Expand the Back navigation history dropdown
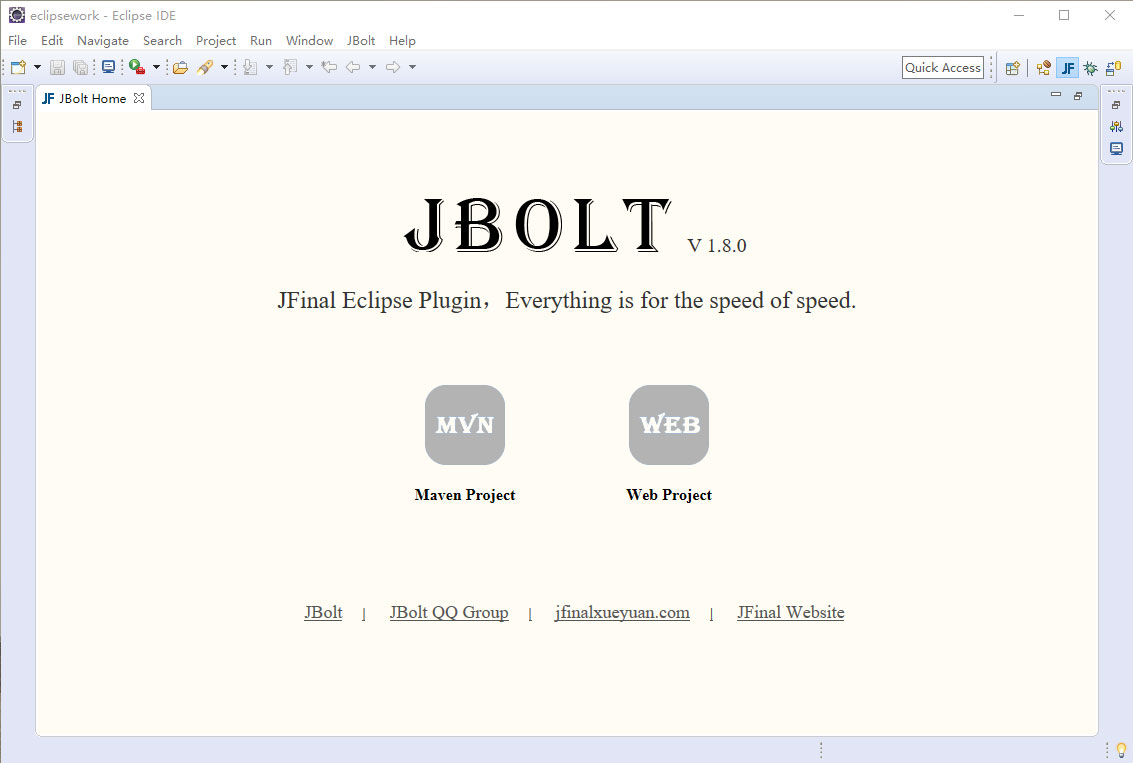Screen dimensions: 1133x763 point(371,67)
